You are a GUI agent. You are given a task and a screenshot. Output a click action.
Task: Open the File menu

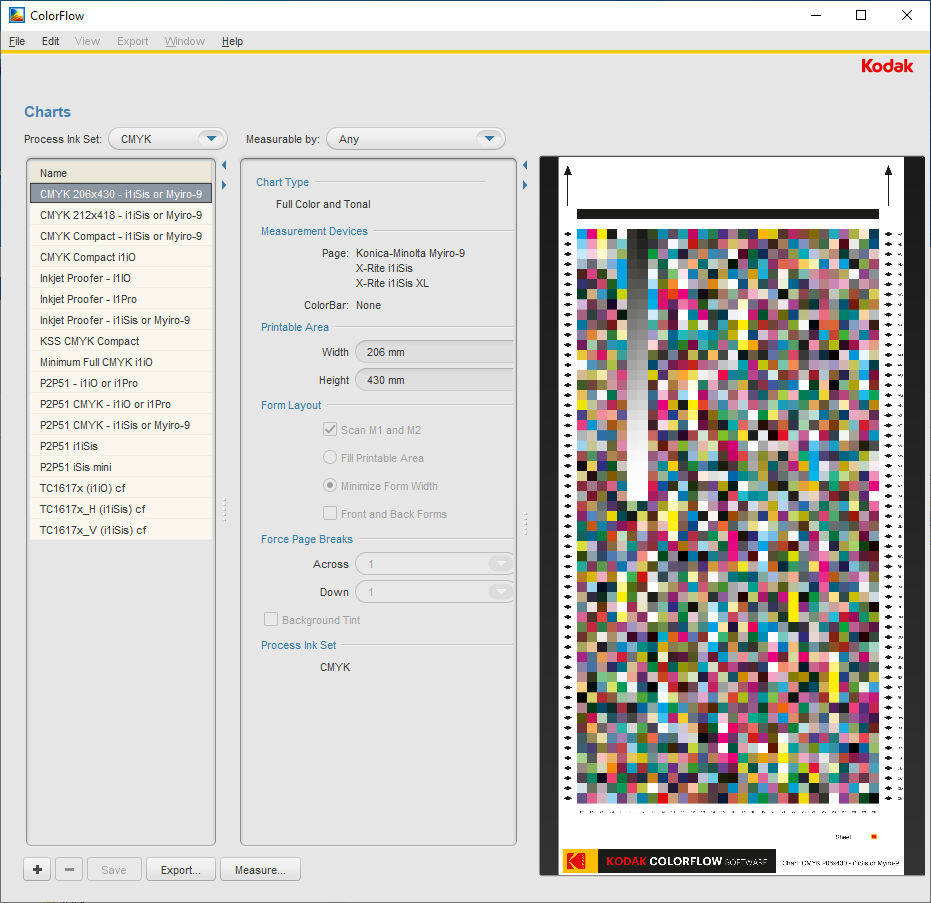coord(17,41)
